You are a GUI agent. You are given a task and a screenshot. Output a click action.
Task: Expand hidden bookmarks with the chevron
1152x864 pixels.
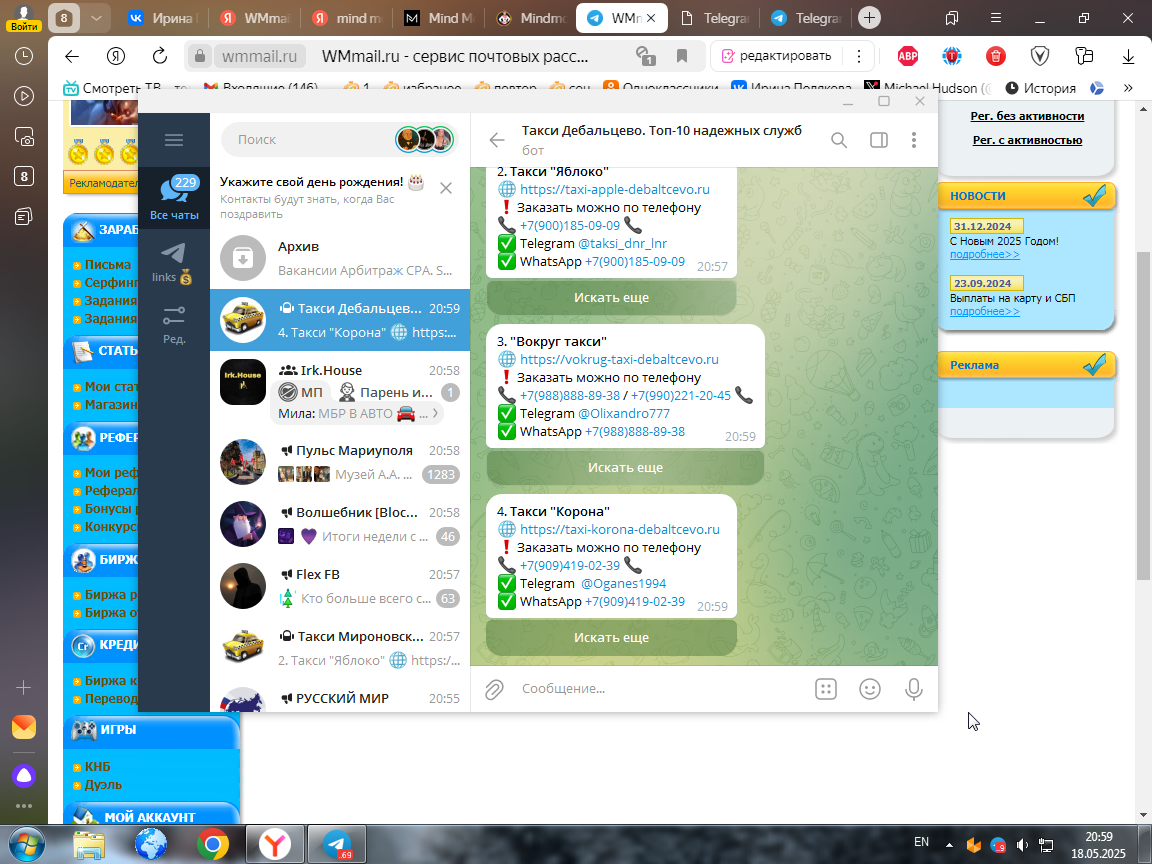point(1128,88)
